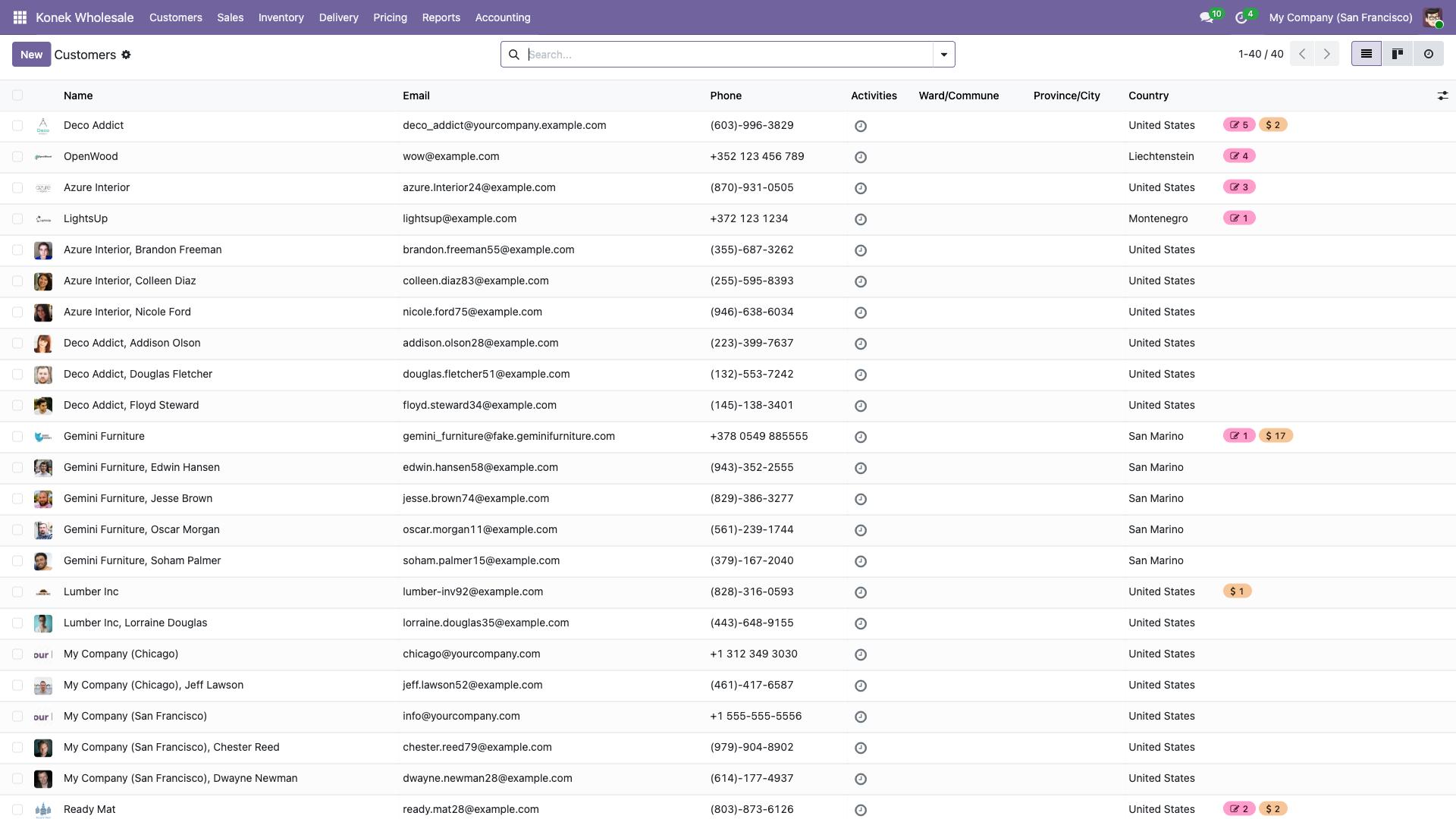Click the gear icon next to Customers
Screen dimensions: 1456x819
click(127, 55)
